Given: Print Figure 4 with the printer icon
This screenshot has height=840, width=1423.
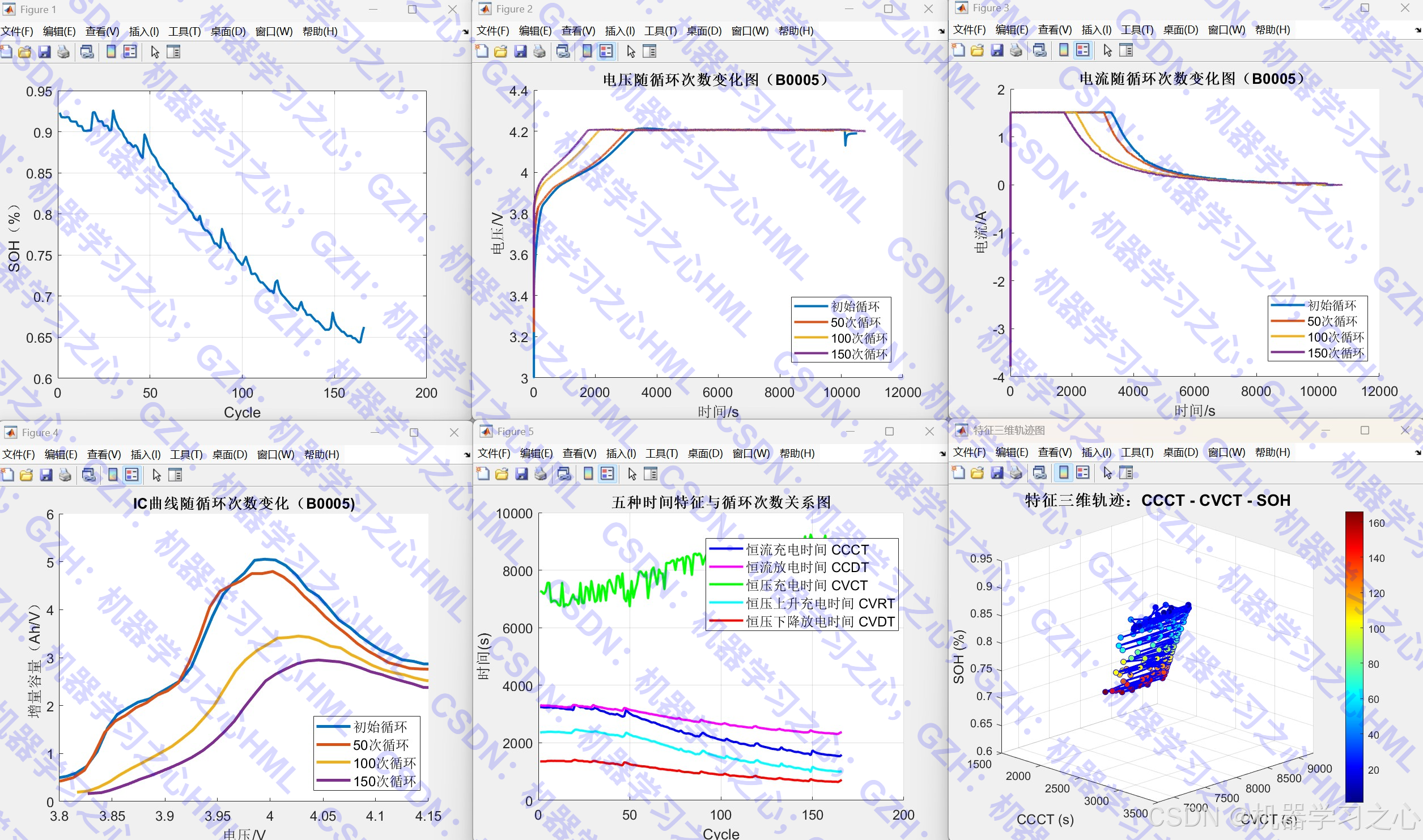Looking at the screenshot, I should [65, 475].
